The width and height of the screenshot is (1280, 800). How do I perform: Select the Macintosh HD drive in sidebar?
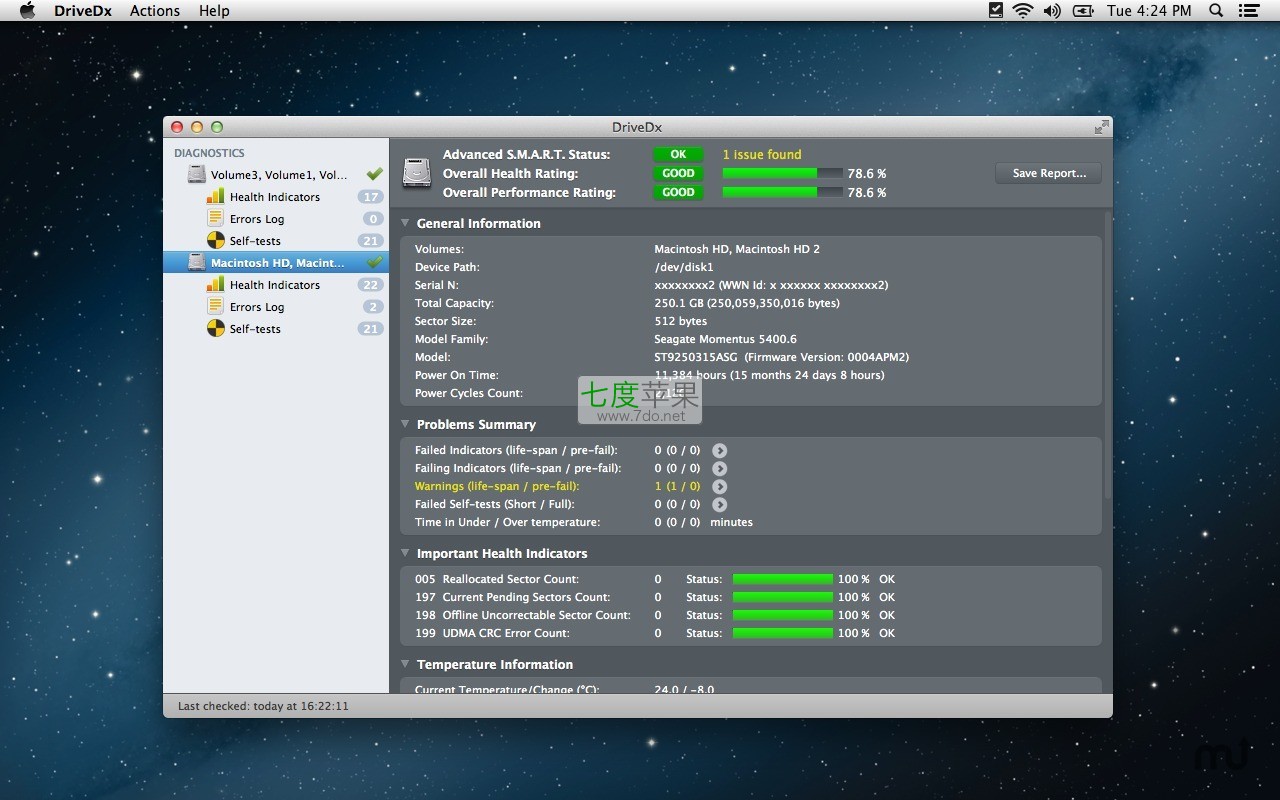[x=277, y=263]
